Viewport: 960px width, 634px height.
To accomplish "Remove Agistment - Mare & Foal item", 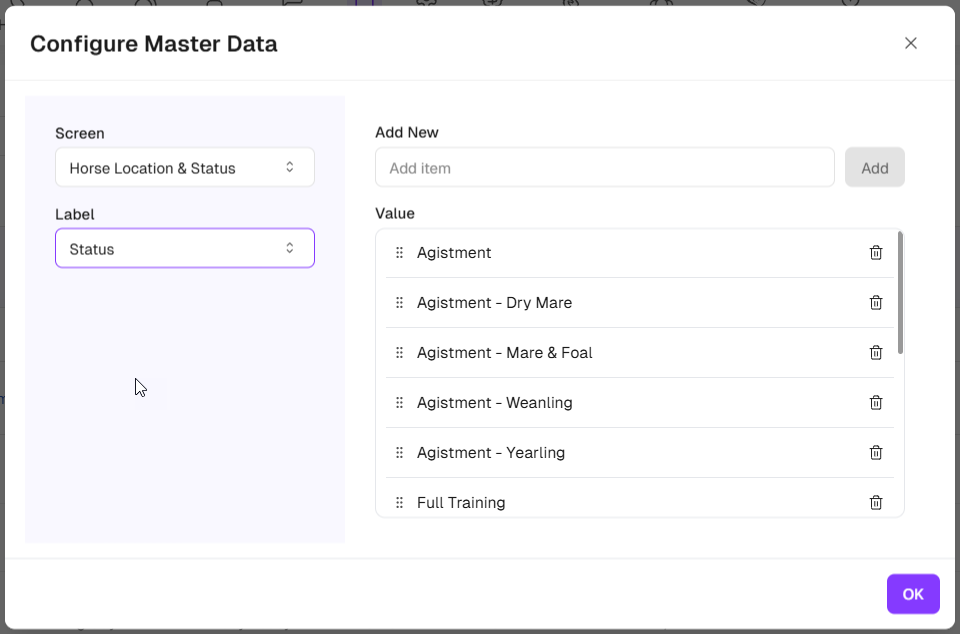I will coord(876,353).
